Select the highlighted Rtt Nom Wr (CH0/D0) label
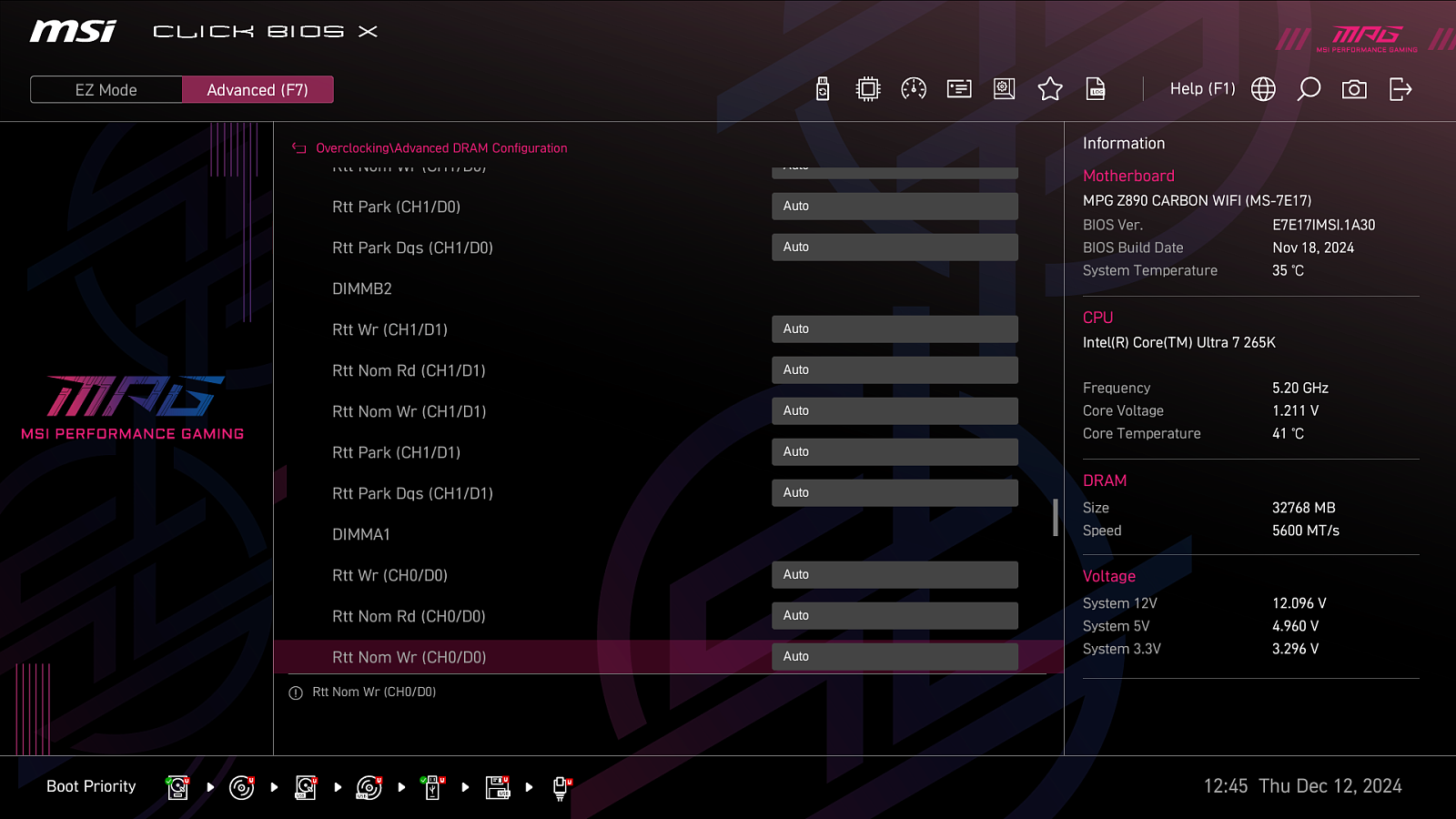 (x=409, y=657)
